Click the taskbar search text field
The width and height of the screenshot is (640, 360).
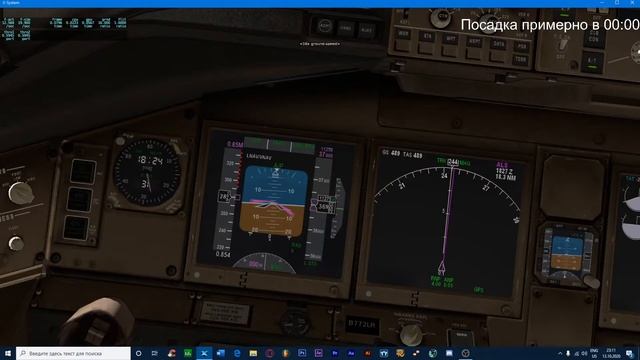(73, 353)
